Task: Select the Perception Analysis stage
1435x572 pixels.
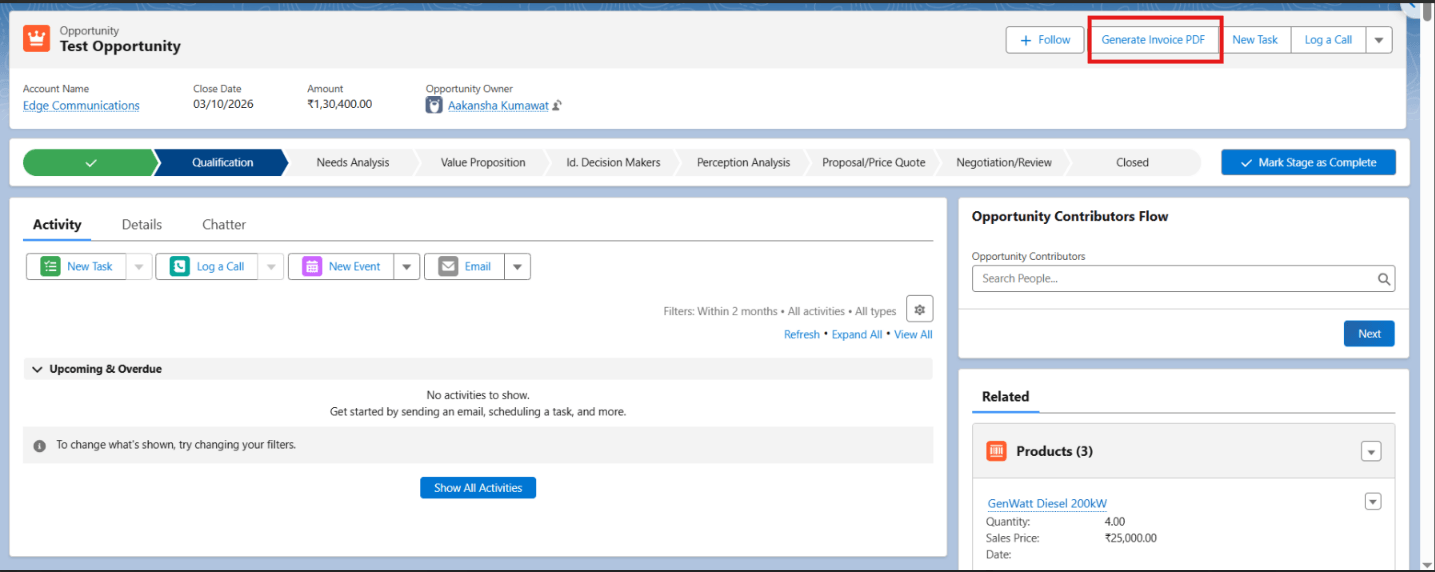Action: pyautogui.click(x=743, y=162)
